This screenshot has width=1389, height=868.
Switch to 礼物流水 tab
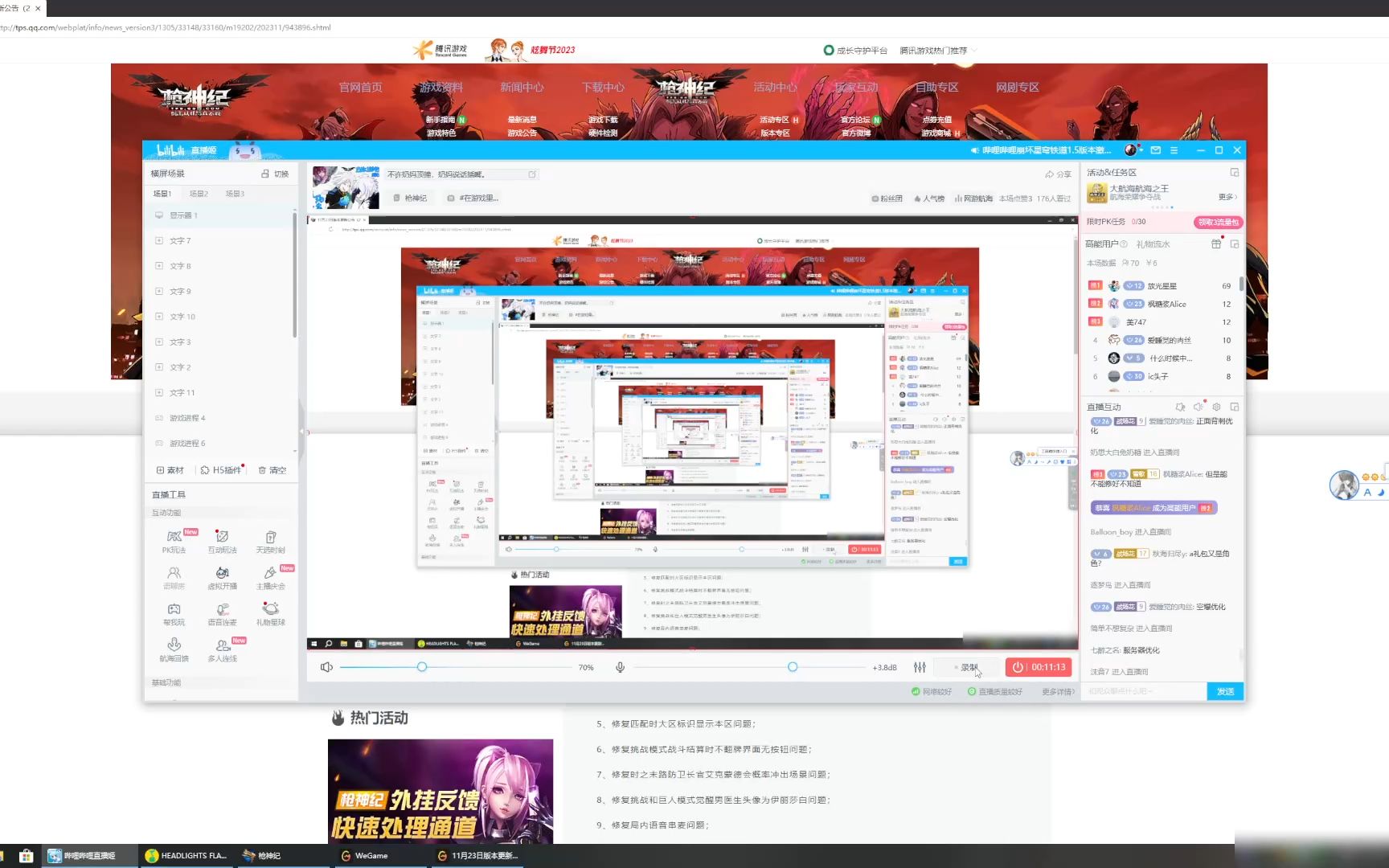pyautogui.click(x=1153, y=244)
